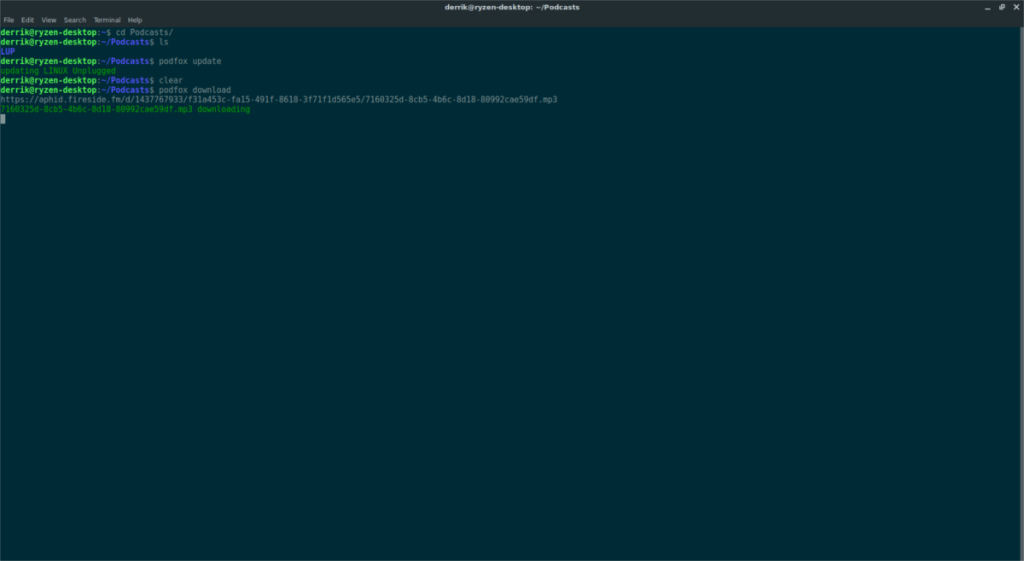This screenshot has width=1024, height=561.
Task: Open the View menu
Action: click(x=49, y=20)
